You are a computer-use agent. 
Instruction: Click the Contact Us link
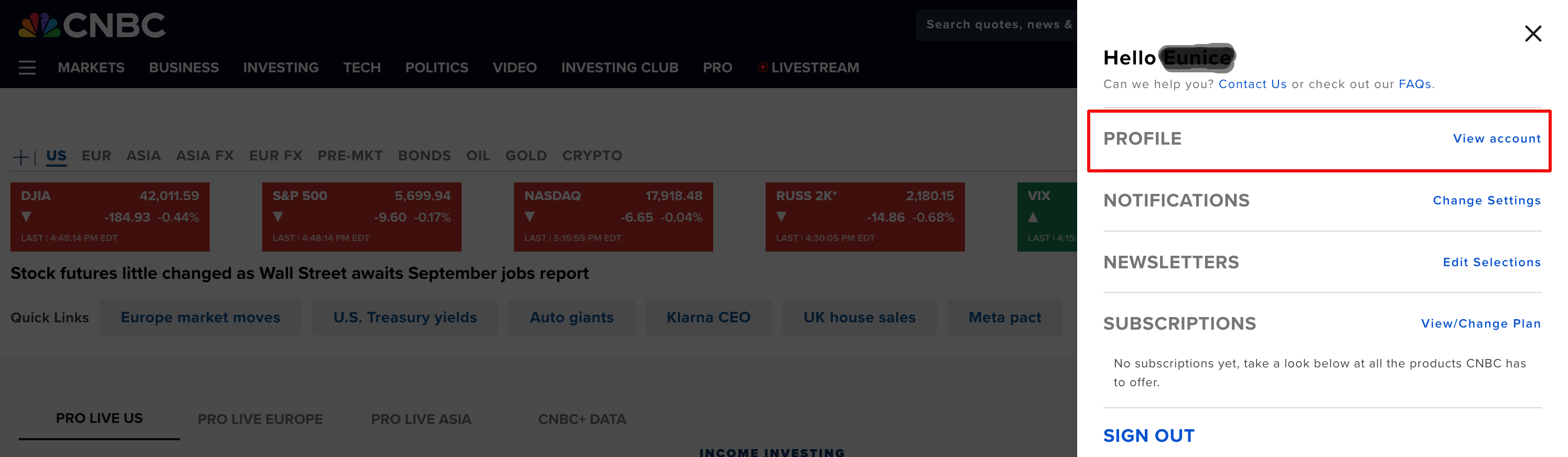point(1252,84)
